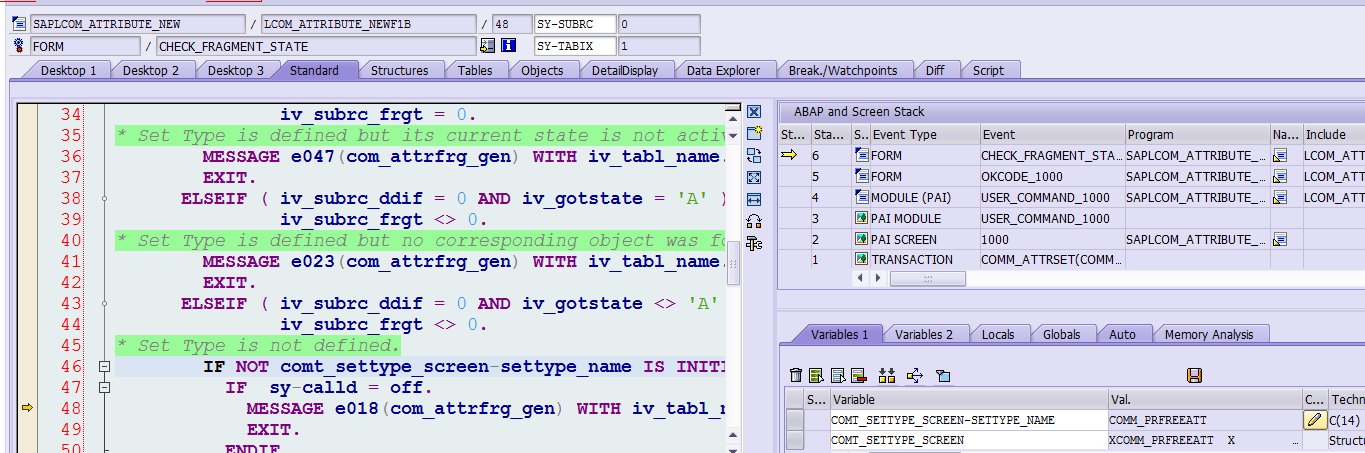Open the Locals tab
This screenshot has width=1365, height=453.
(x=998, y=334)
